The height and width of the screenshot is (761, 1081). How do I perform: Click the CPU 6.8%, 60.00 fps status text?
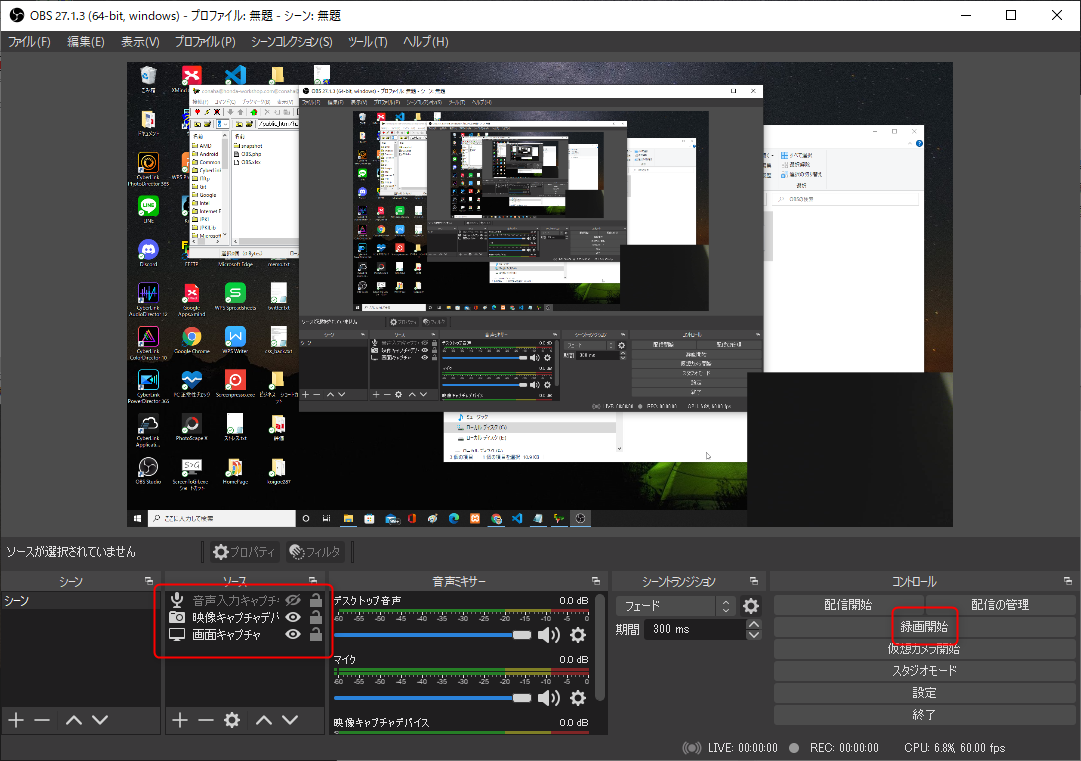point(954,748)
